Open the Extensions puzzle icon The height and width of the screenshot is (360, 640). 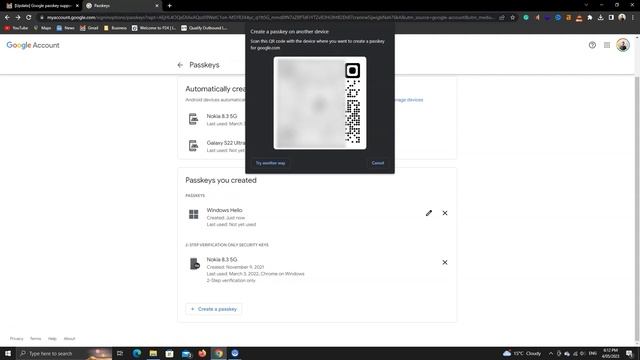[590, 18]
